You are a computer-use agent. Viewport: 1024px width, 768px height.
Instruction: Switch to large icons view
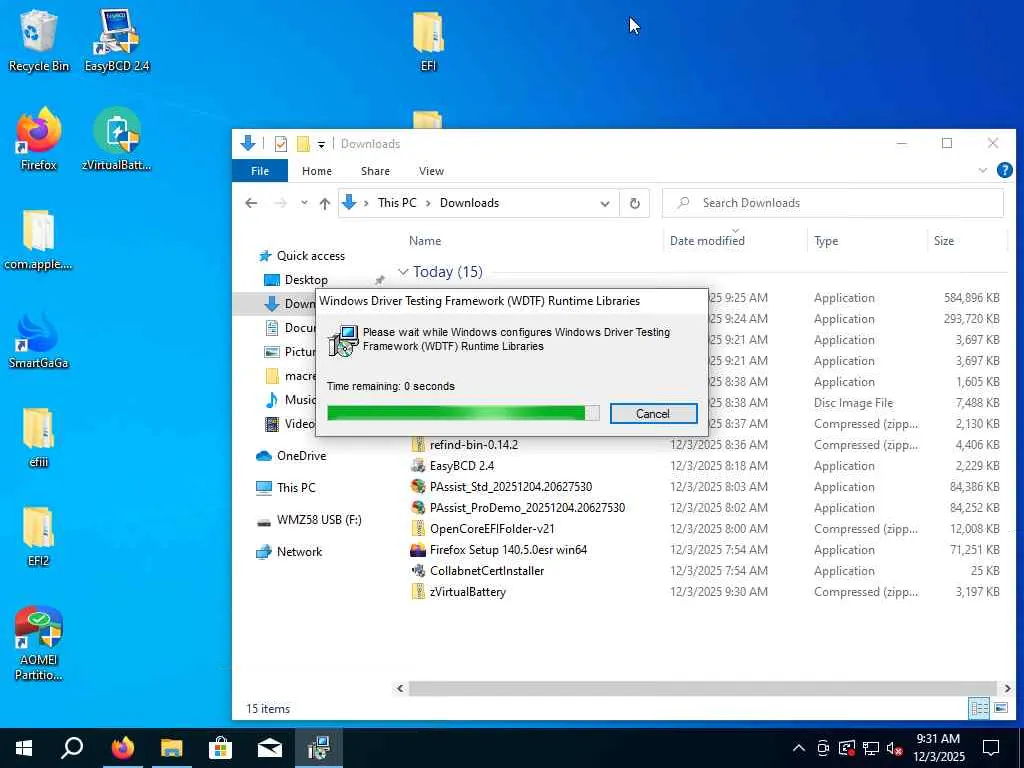tap(1000, 708)
